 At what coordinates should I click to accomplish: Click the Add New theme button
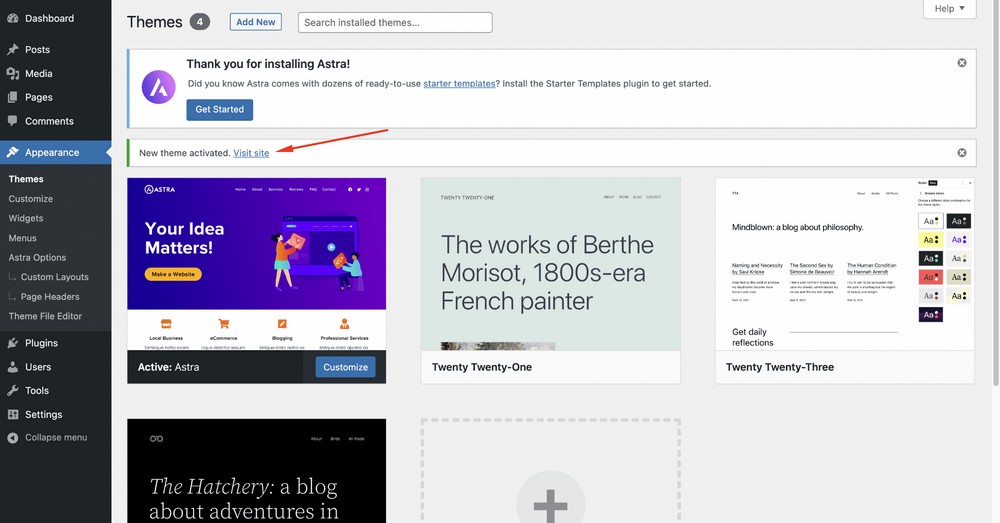(255, 22)
